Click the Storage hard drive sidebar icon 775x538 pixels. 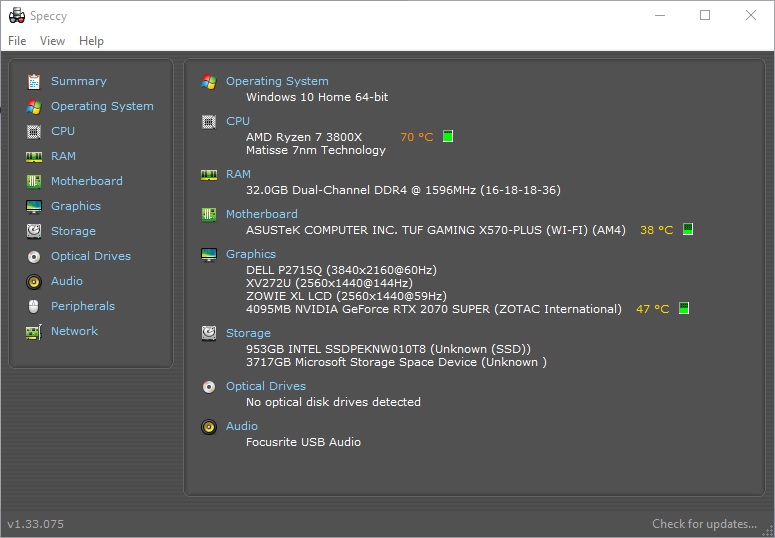(x=34, y=231)
